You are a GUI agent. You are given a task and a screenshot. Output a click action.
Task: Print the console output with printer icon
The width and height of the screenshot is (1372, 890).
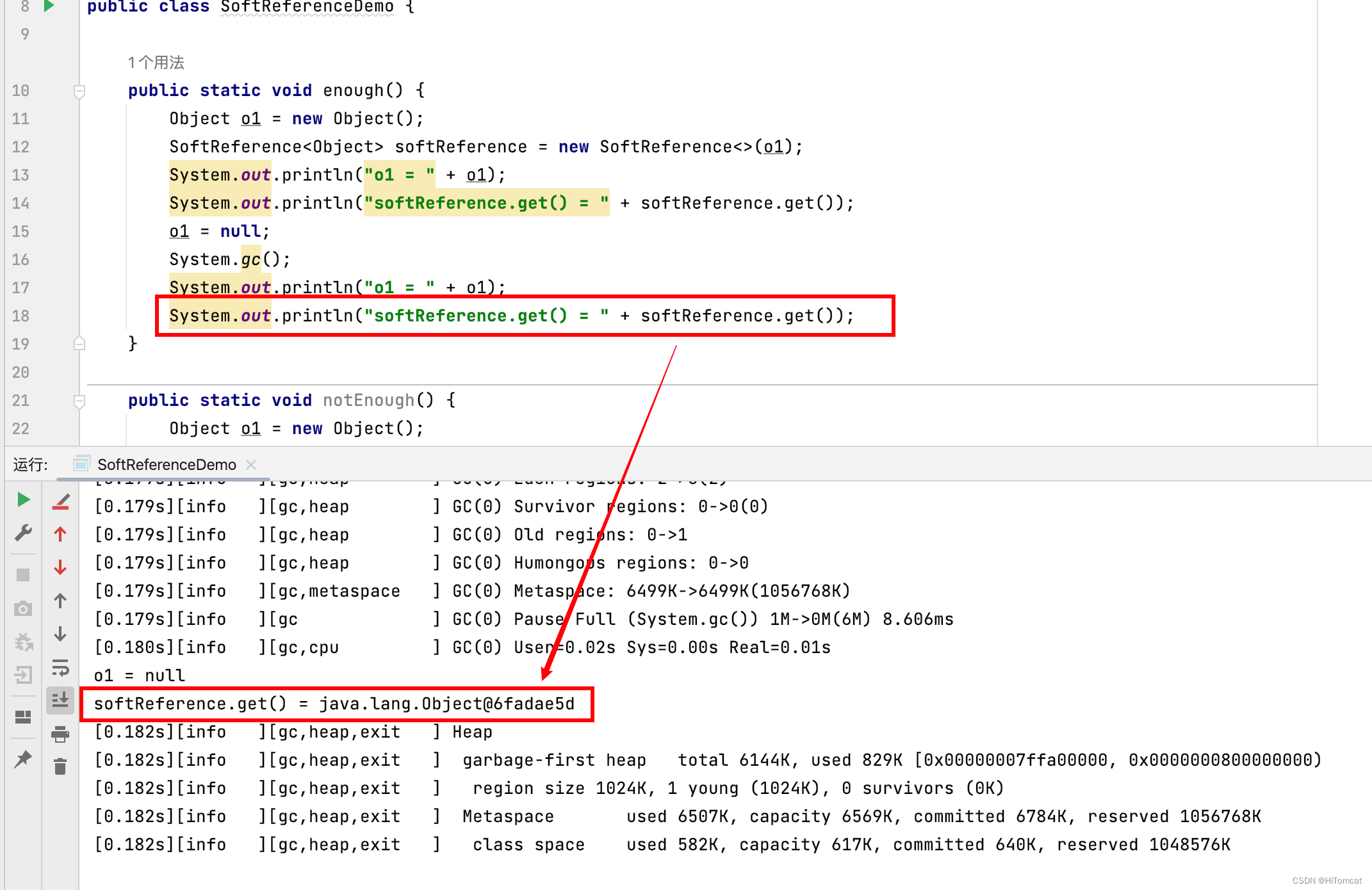[x=60, y=734]
